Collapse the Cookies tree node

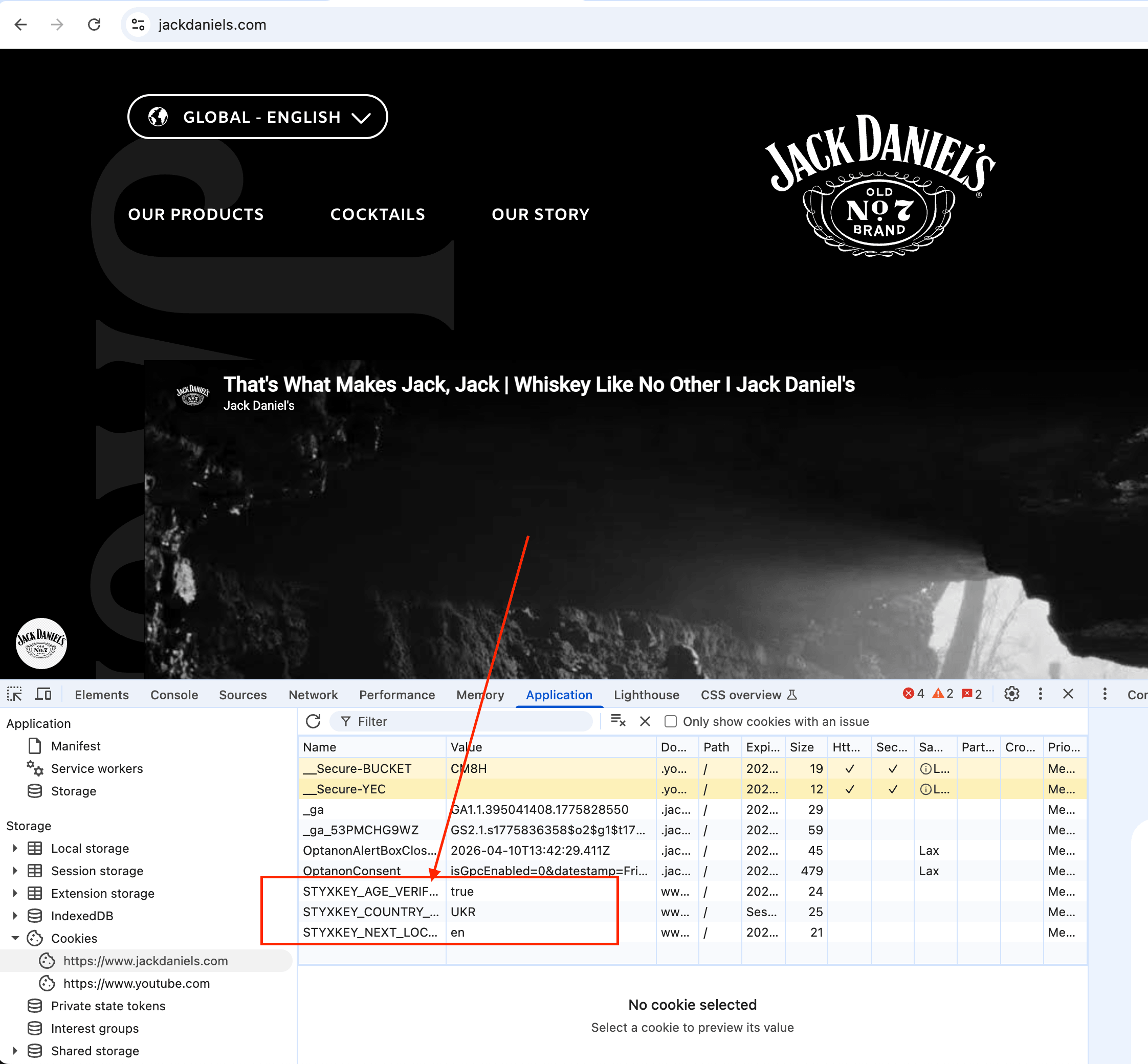pyautogui.click(x=15, y=939)
